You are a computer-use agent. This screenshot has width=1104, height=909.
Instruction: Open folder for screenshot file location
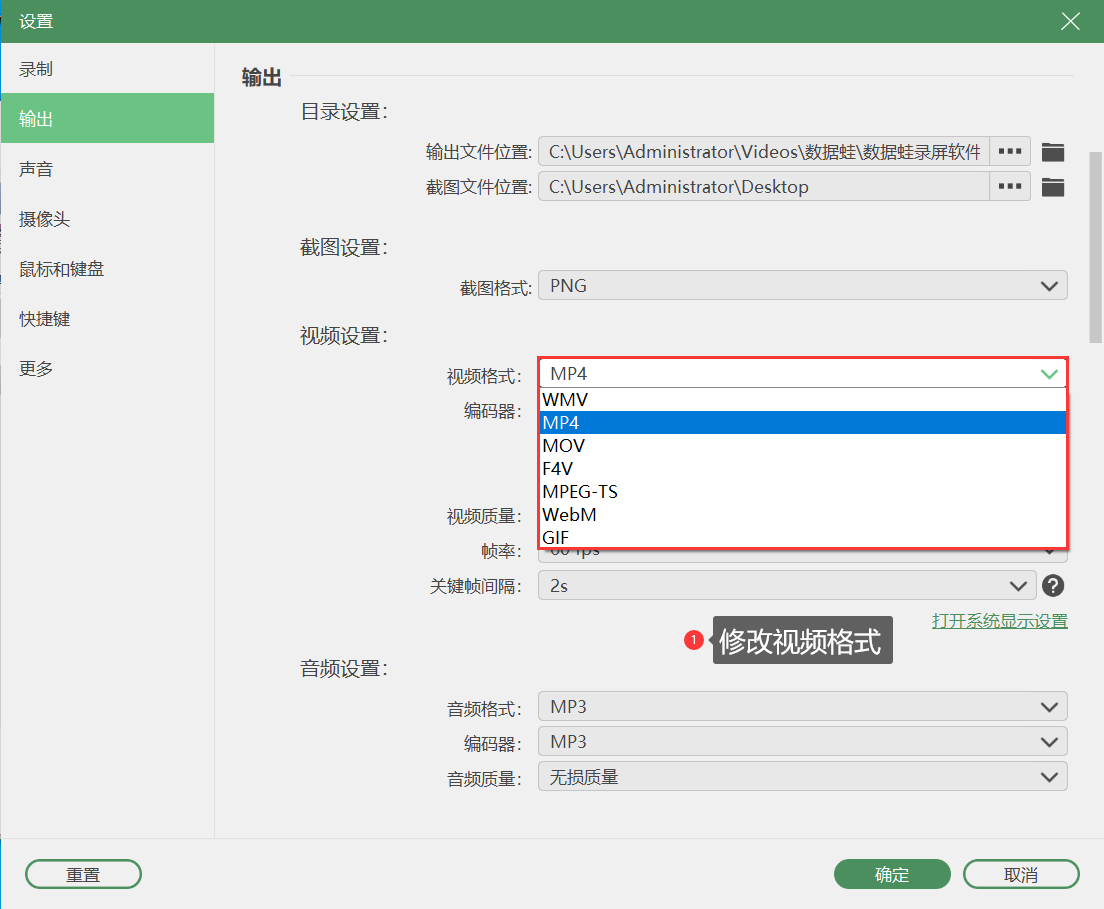[x=1053, y=187]
